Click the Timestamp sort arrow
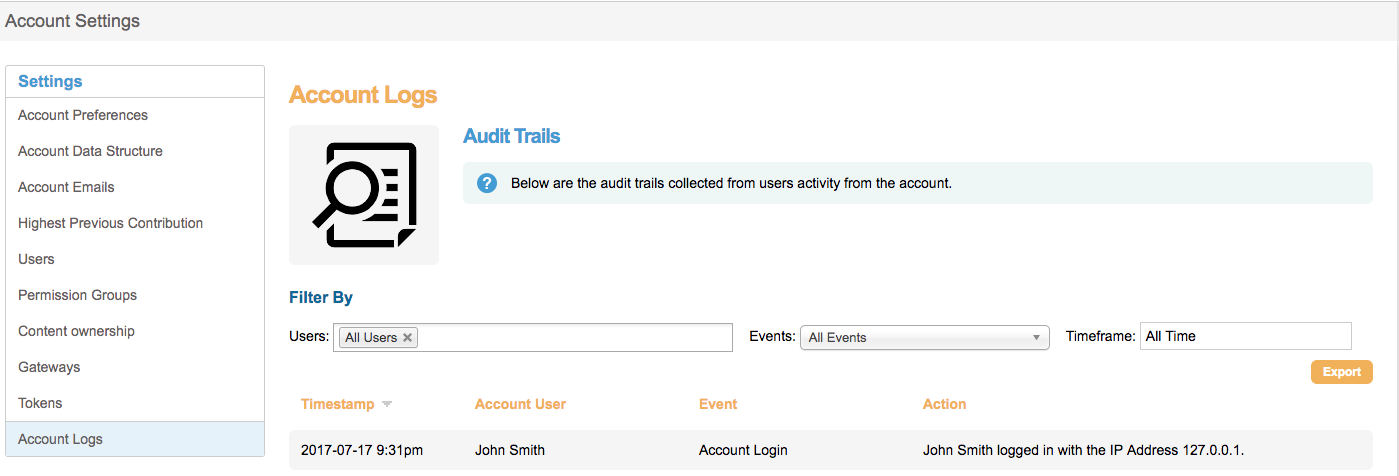Screen dimensions: 1399x476 tap(387, 405)
